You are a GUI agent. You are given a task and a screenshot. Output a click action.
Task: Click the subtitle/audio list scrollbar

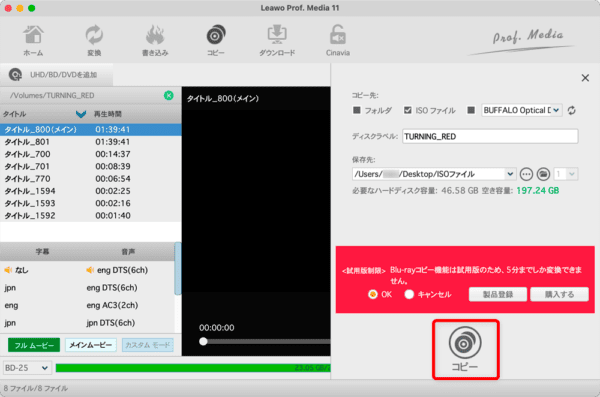[x=178, y=269]
